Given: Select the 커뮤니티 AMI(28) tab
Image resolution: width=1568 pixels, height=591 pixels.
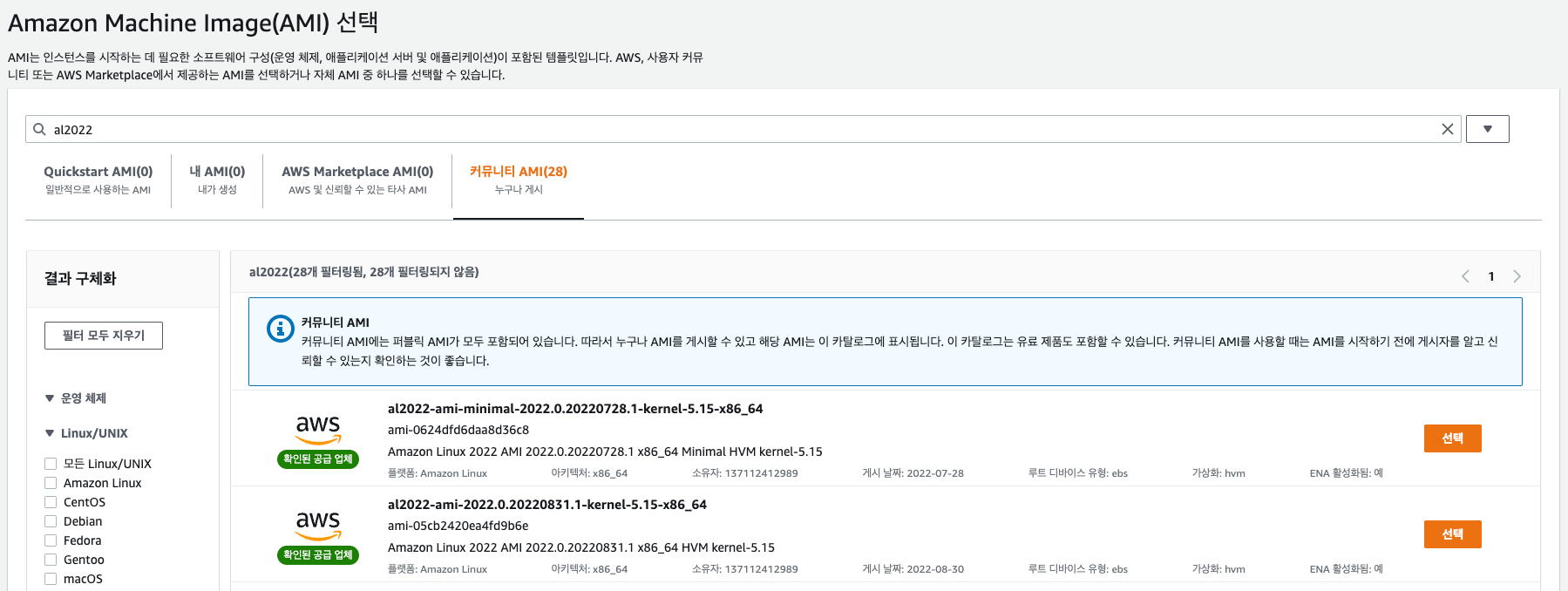Looking at the screenshot, I should [x=519, y=180].
